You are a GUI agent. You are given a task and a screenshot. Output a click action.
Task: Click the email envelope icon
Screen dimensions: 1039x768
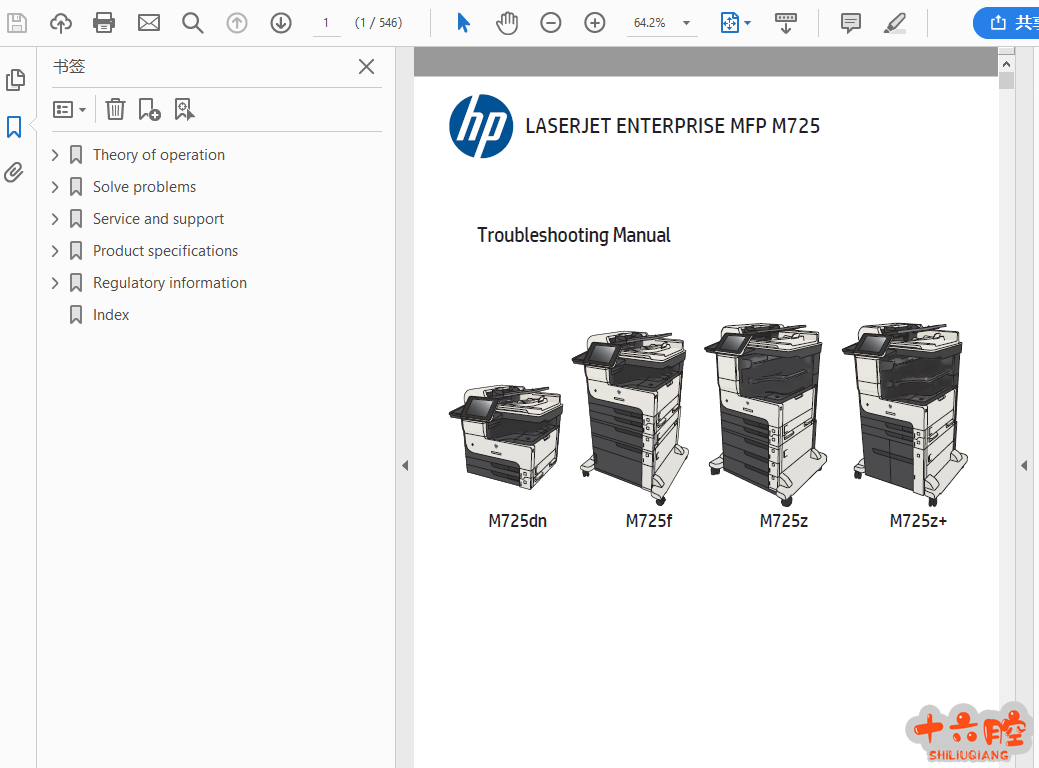[149, 22]
